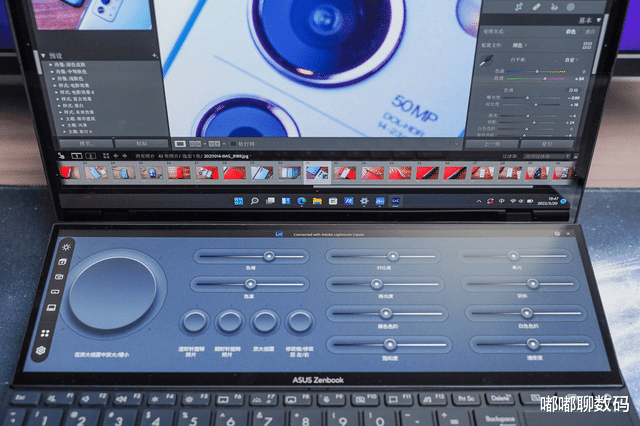Show hidden system tray icons chevron
This screenshot has height=426, width=640.
479,201
